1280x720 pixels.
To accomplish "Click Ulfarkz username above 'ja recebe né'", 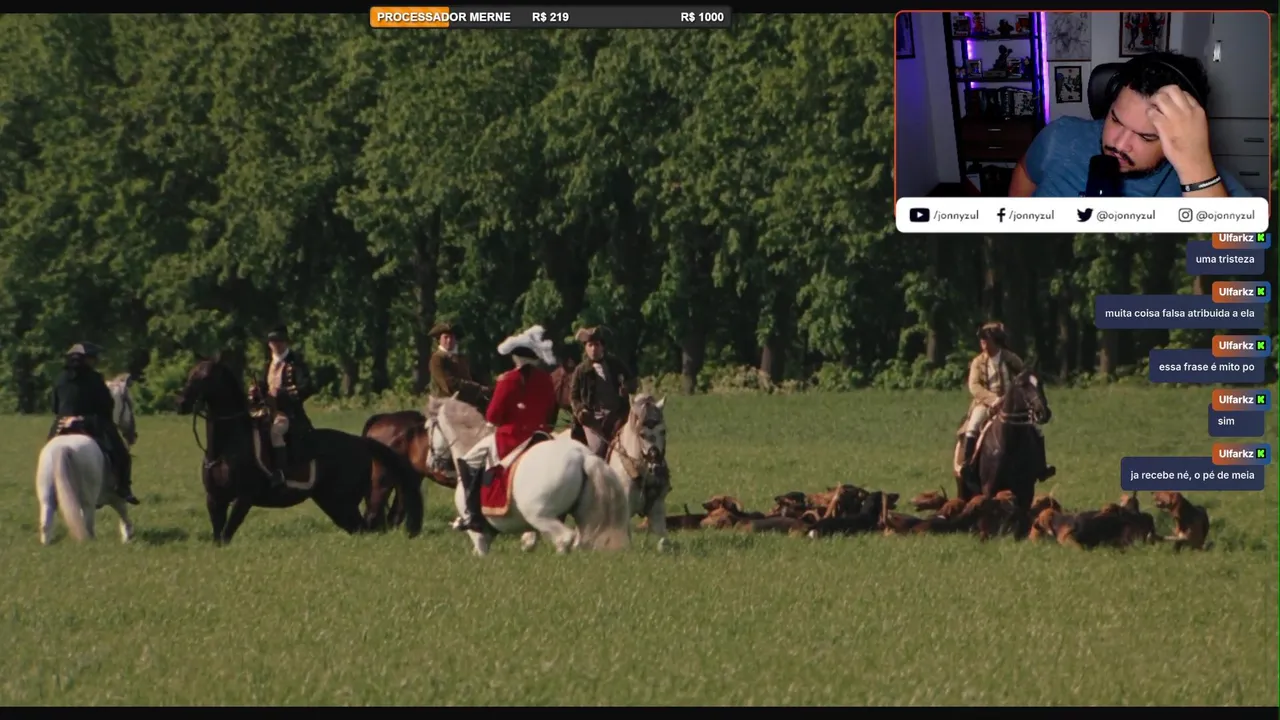I will [x=1236, y=454].
